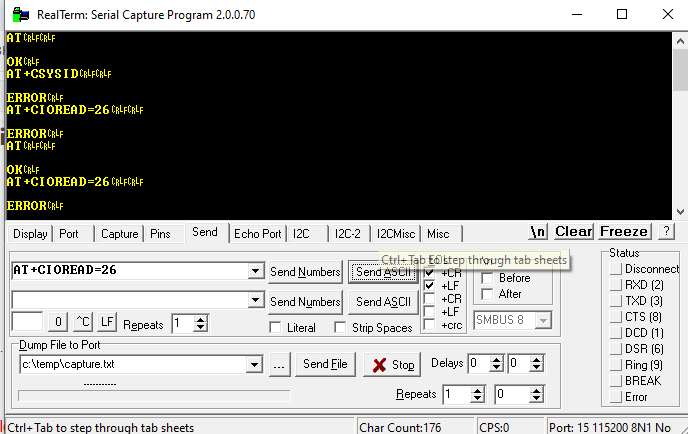Toggle first row +LF checkbox
This screenshot has width=688, height=434.
[x=430, y=286]
